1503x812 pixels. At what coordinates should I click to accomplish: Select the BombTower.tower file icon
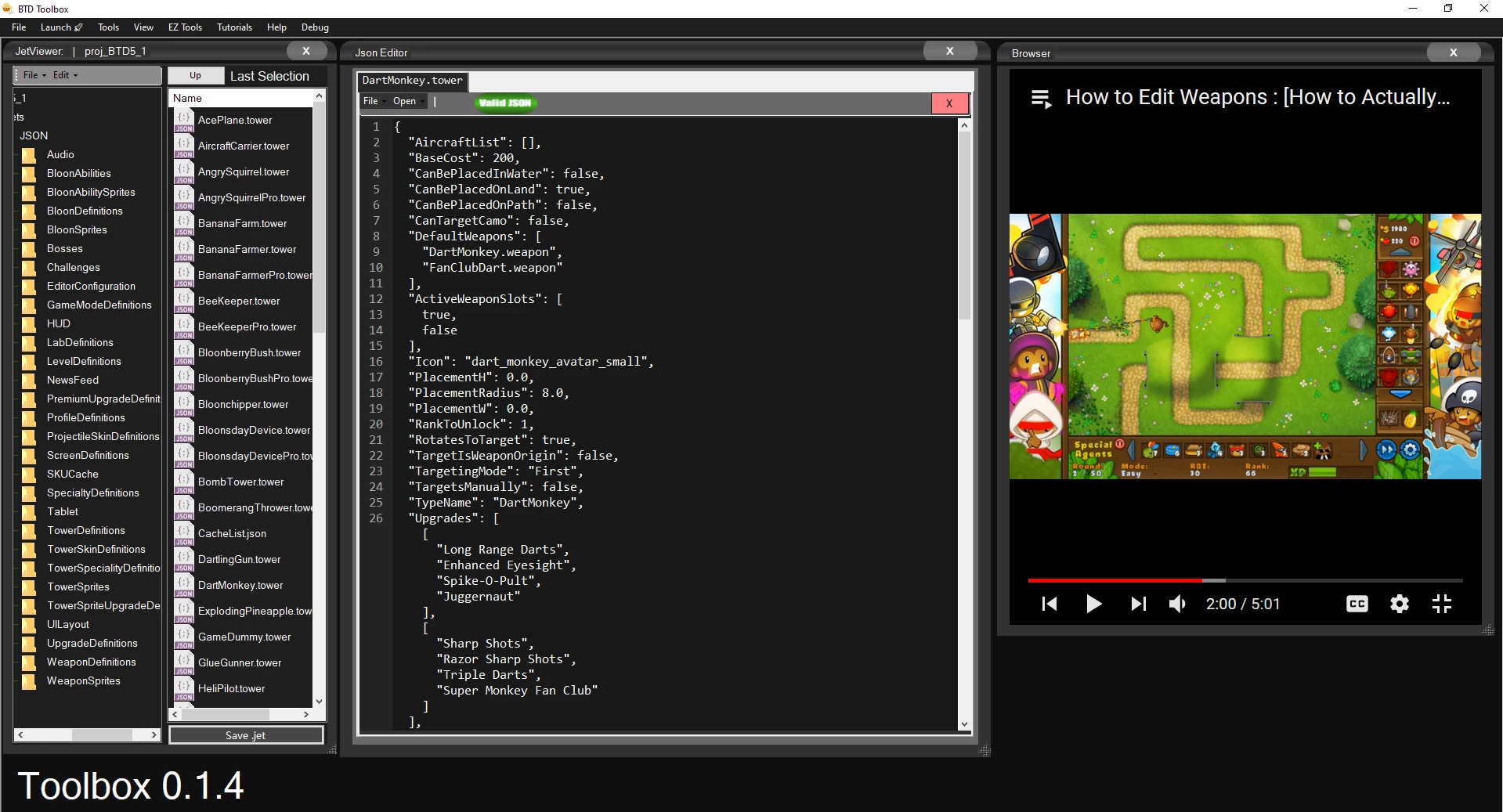click(184, 482)
